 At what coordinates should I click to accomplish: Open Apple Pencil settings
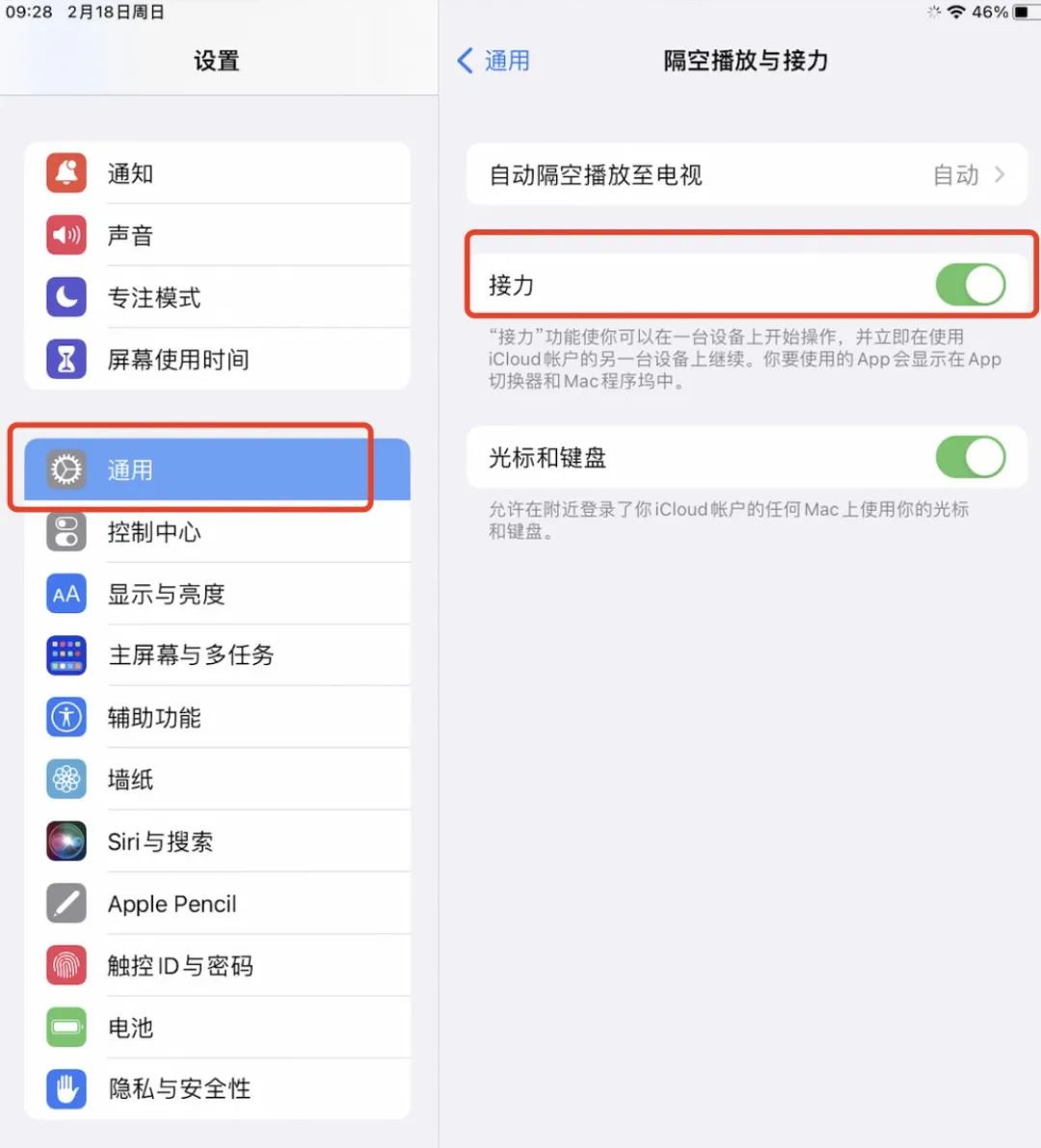(x=218, y=903)
